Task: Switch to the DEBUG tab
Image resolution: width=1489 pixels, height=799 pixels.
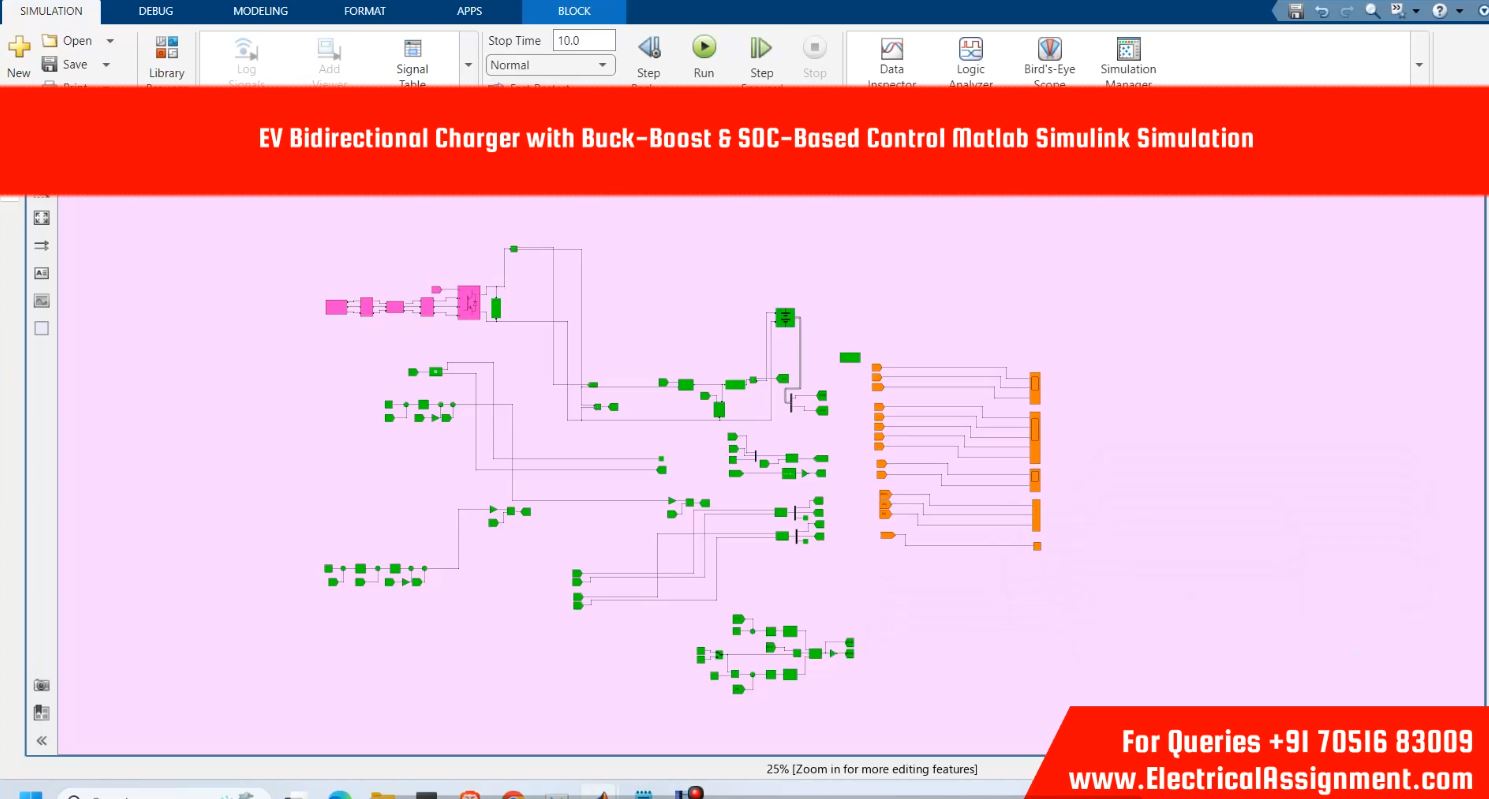Action: tap(156, 11)
